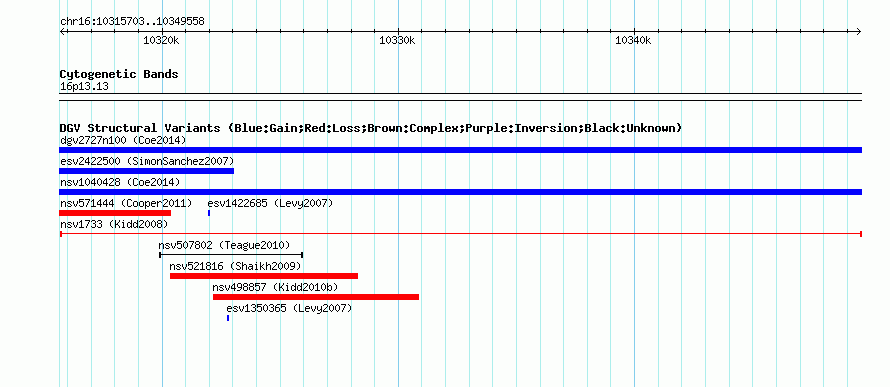Screen dimensions: 890x387
Task: Click the nsv521816 red loss bar
Action: coord(264,276)
